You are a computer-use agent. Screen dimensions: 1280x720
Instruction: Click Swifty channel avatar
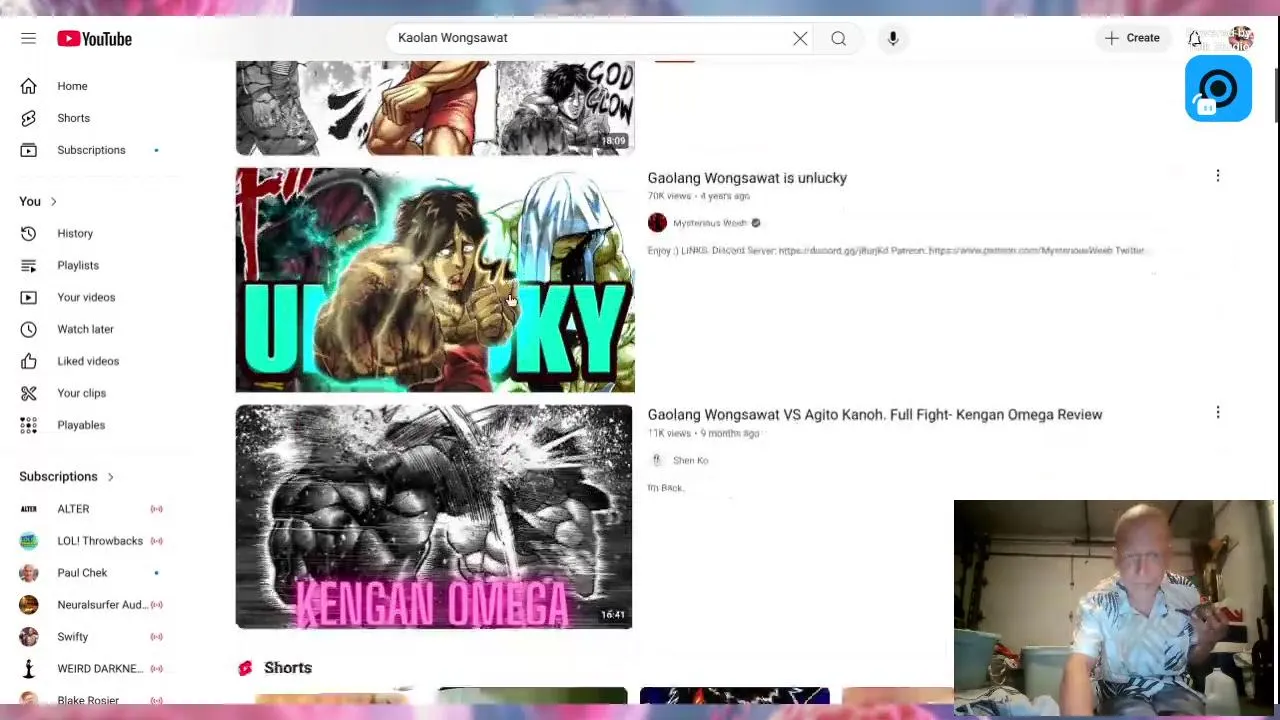pyautogui.click(x=28, y=637)
